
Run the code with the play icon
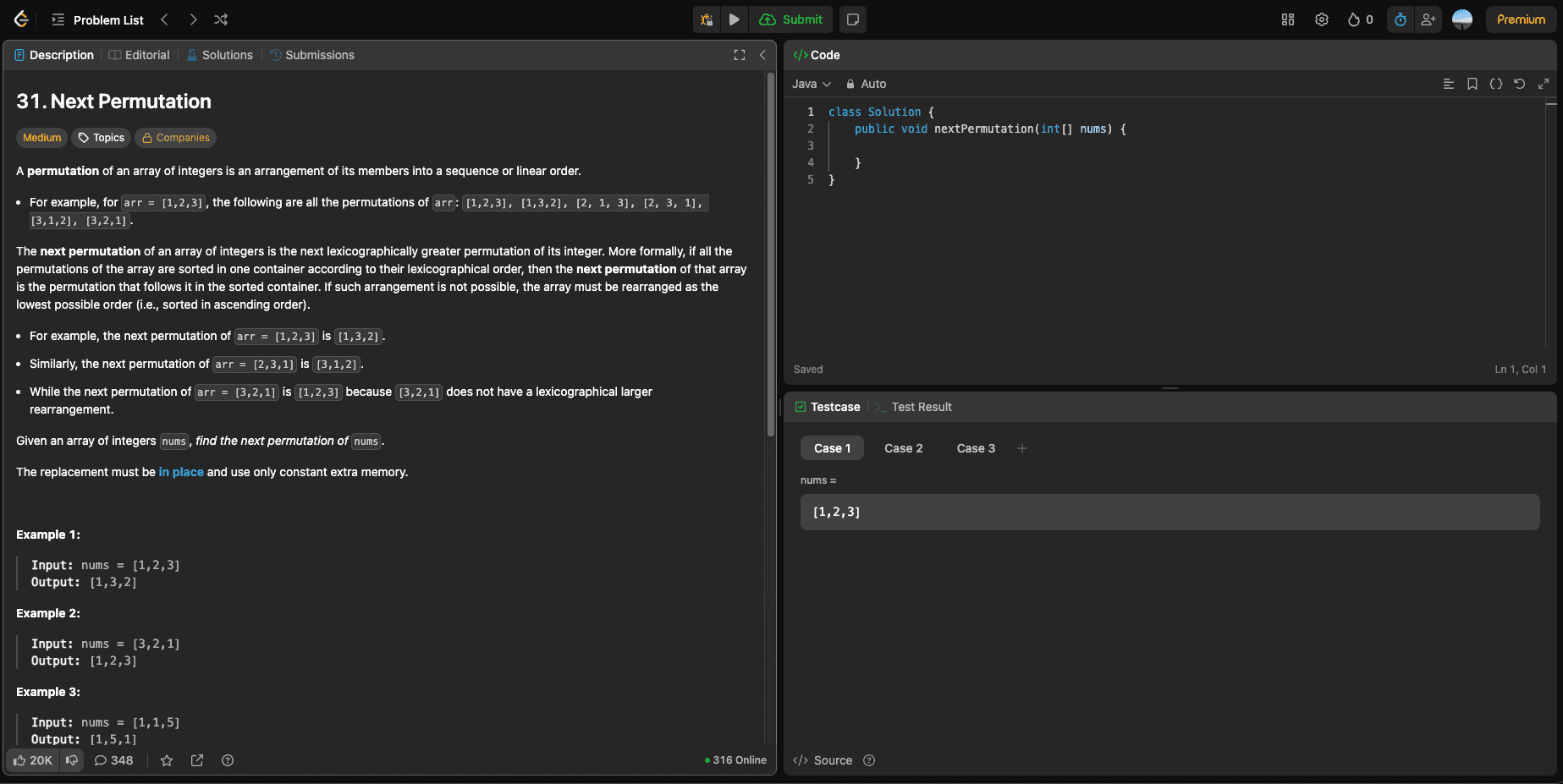coord(734,19)
